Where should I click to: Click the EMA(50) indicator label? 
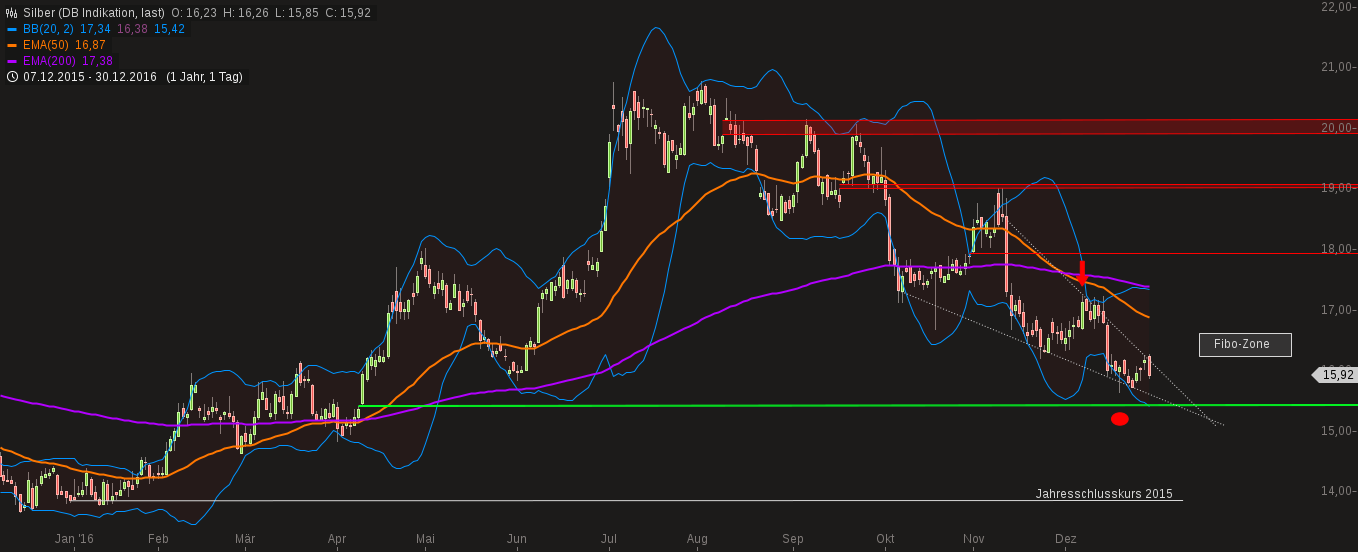click(x=46, y=45)
